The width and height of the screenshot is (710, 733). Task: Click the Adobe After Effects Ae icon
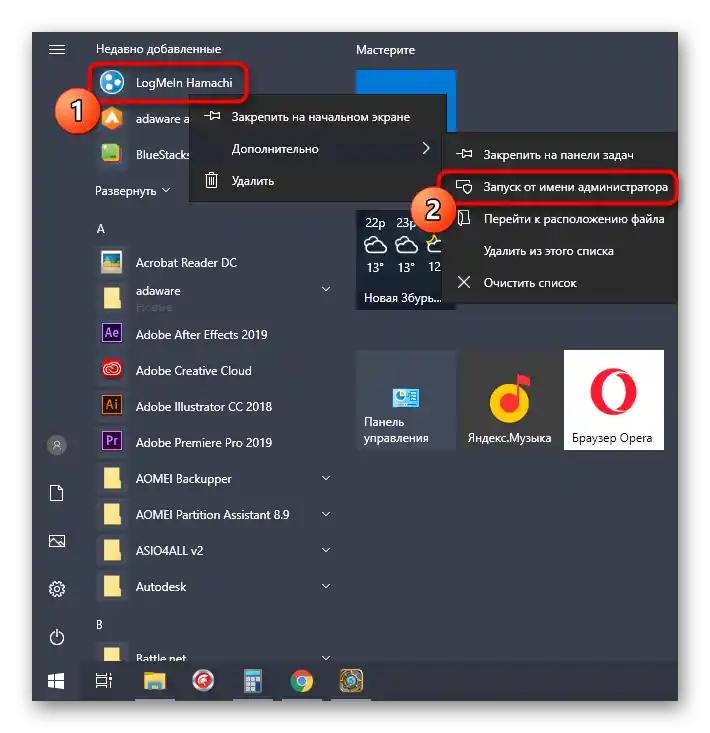(x=112, y=333)
